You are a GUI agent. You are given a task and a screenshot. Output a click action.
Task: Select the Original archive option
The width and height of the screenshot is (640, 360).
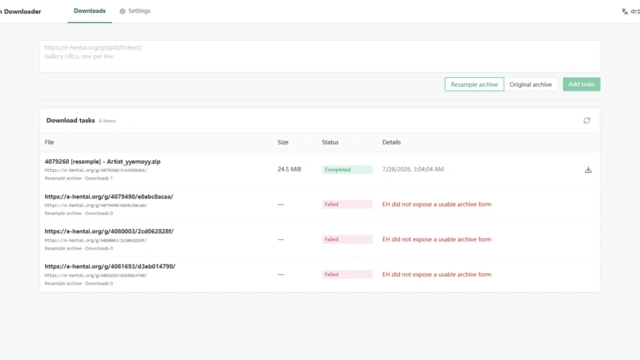(x=531, y=84)
